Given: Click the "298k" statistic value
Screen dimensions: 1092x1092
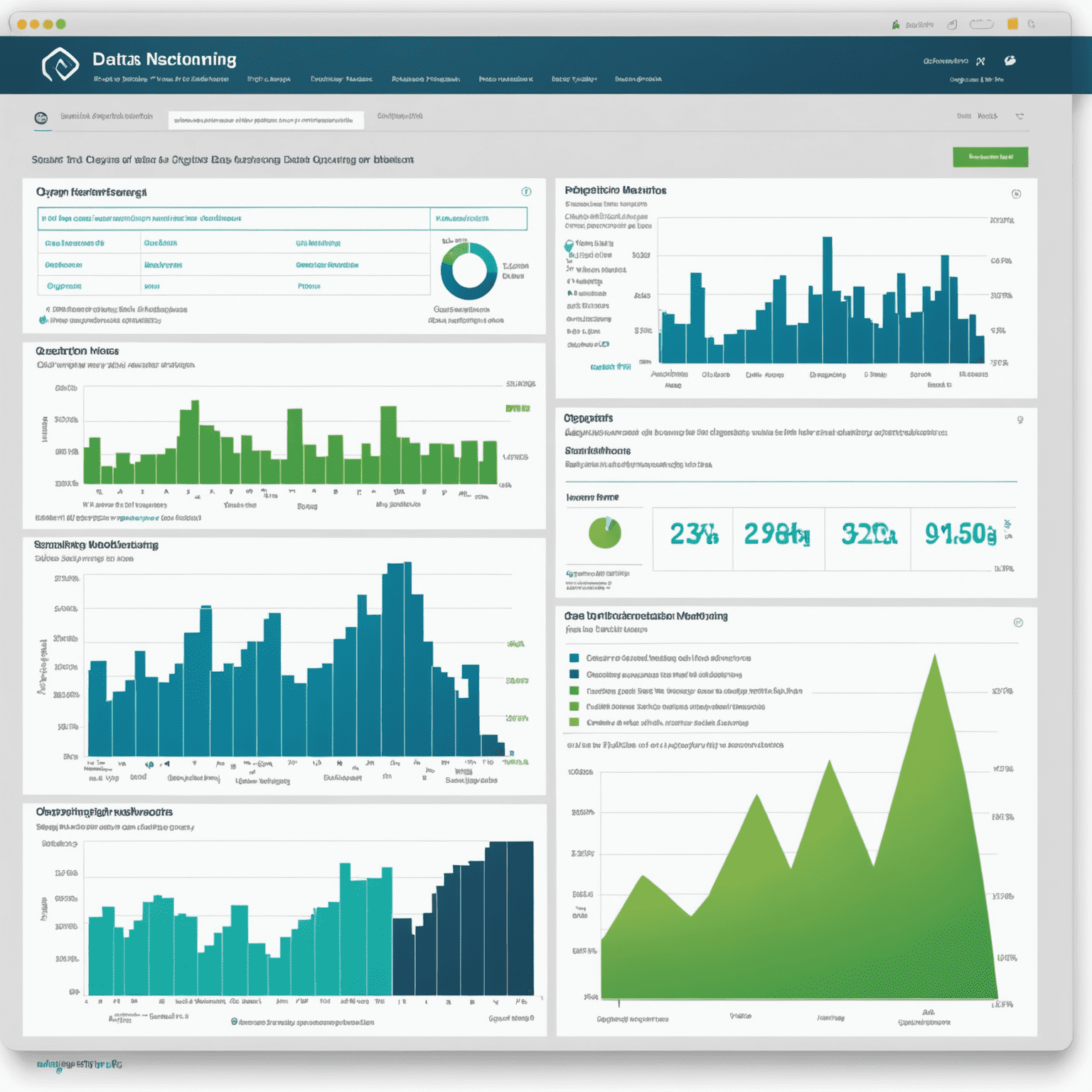Looking at the screenshot, I should 776,534.
